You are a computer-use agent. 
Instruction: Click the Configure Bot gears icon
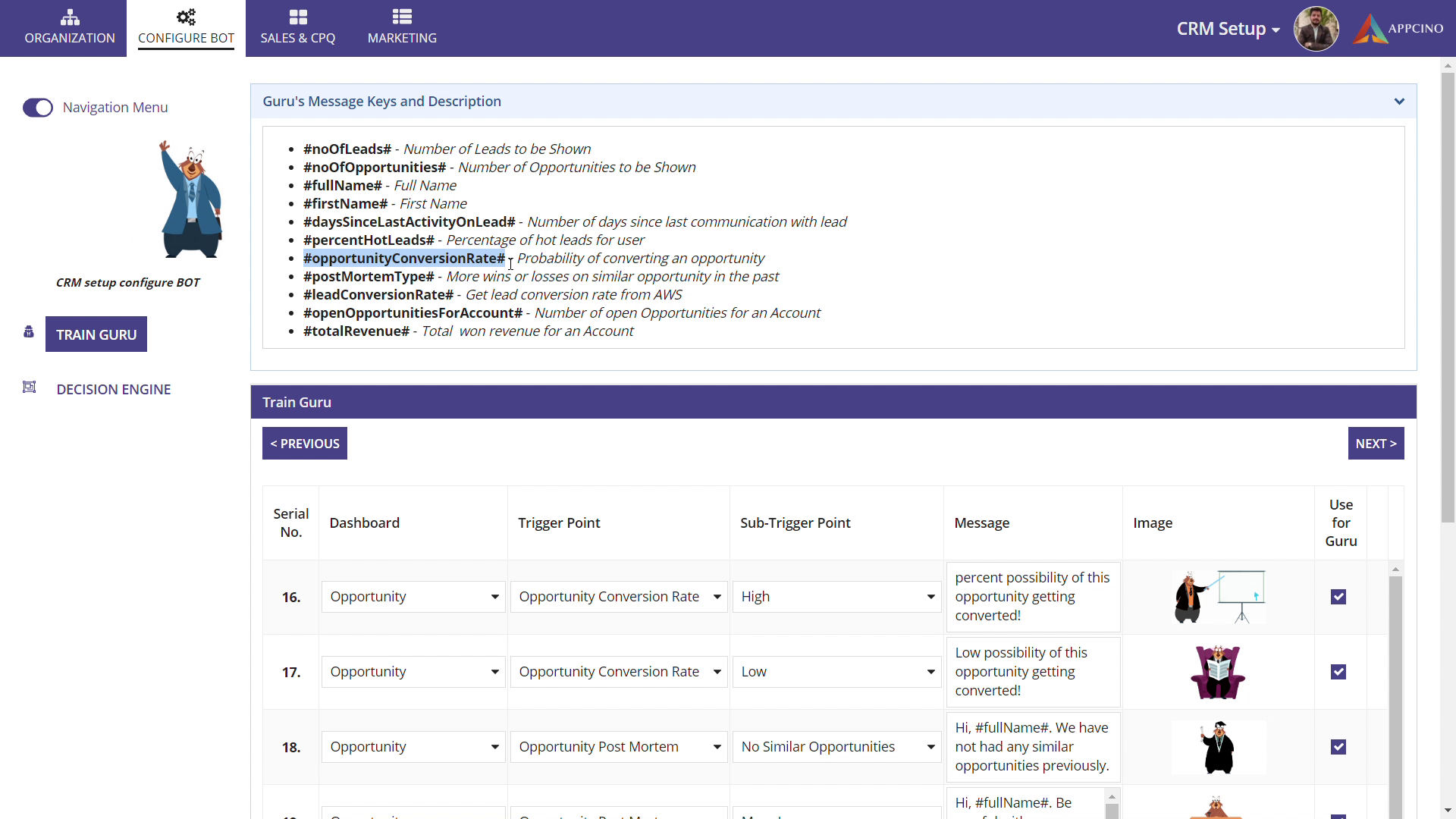(x=186, y=17)
